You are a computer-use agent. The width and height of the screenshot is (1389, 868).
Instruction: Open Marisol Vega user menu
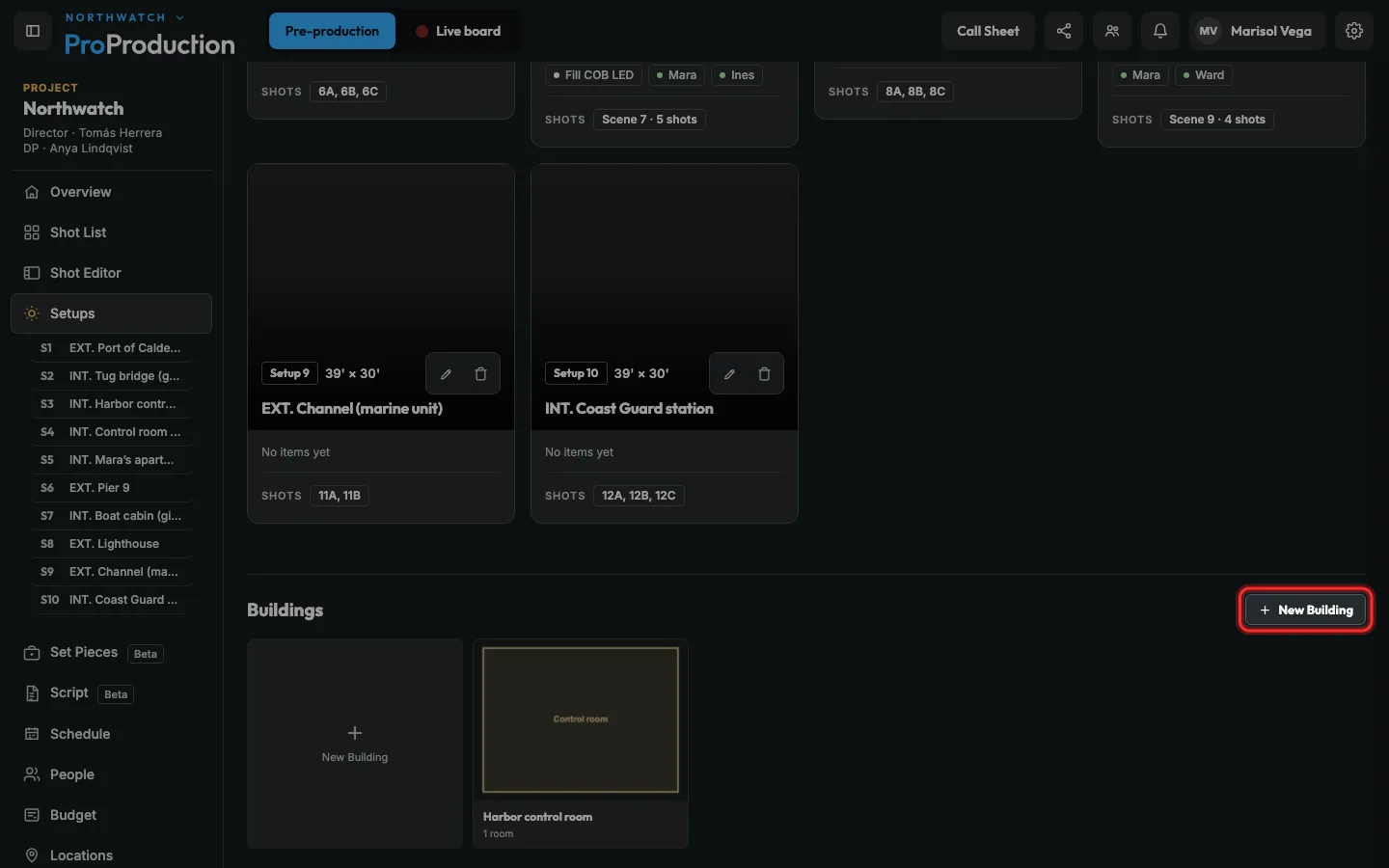[x=1257, y=31]
